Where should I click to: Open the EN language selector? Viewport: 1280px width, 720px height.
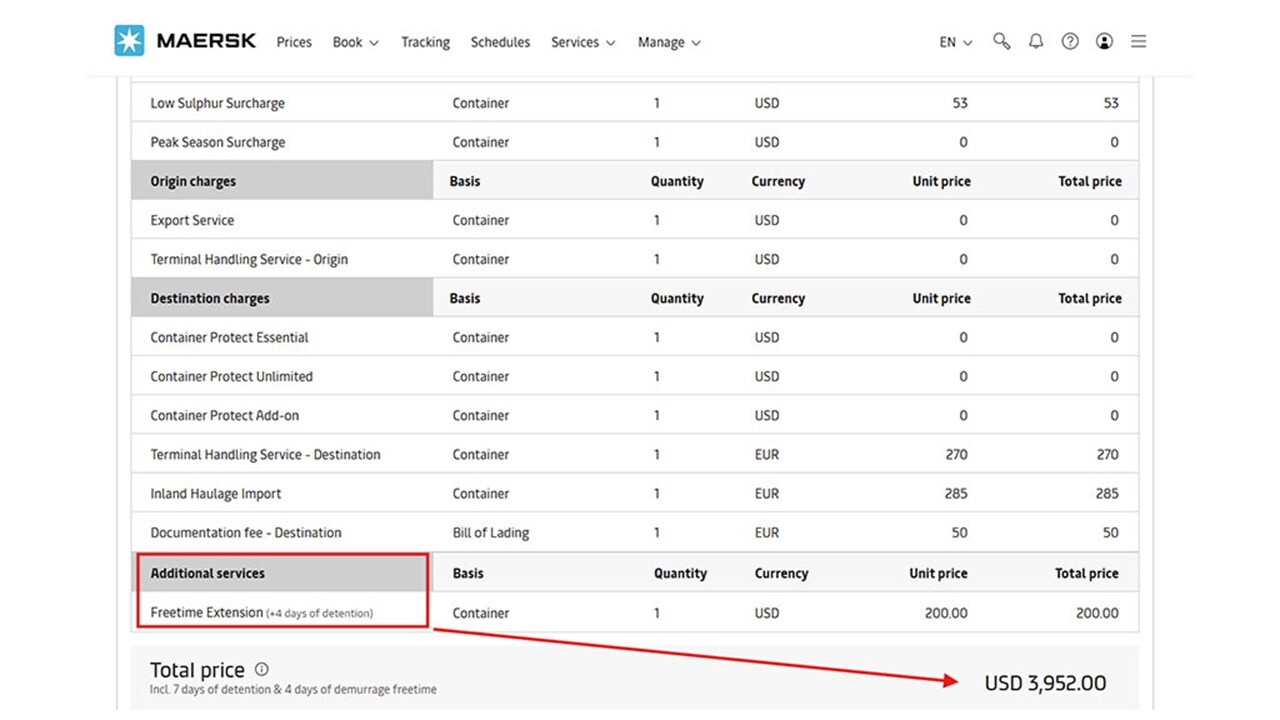click(x=950, y=42)
